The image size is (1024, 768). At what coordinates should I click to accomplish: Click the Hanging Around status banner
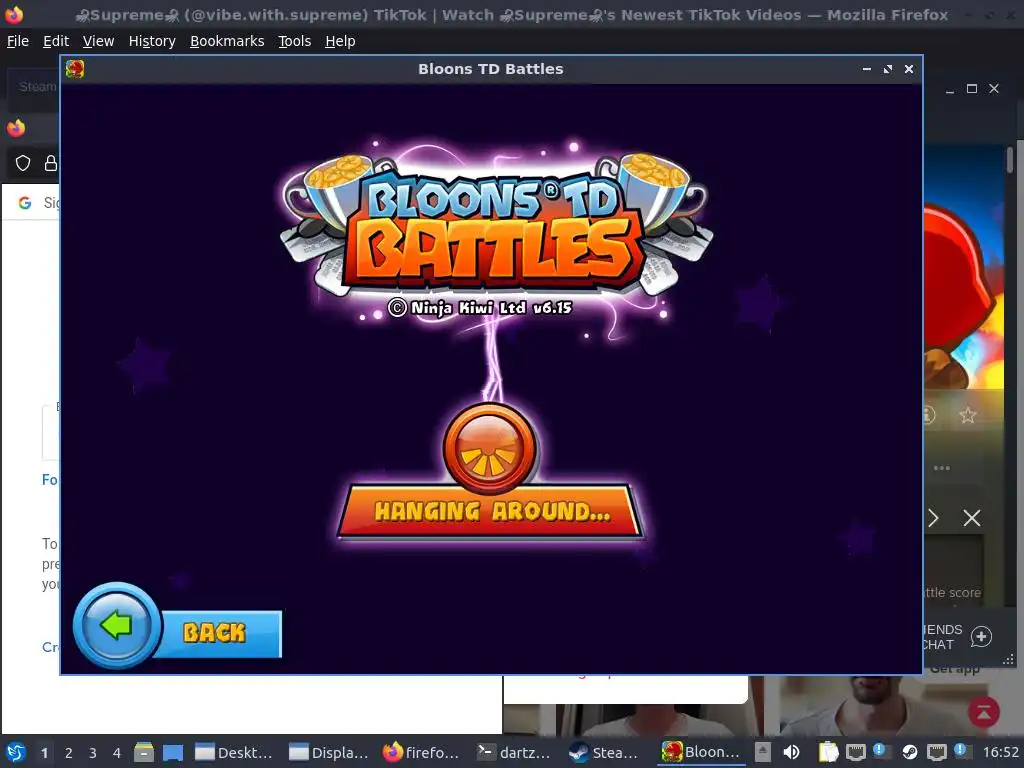(491, 511)
